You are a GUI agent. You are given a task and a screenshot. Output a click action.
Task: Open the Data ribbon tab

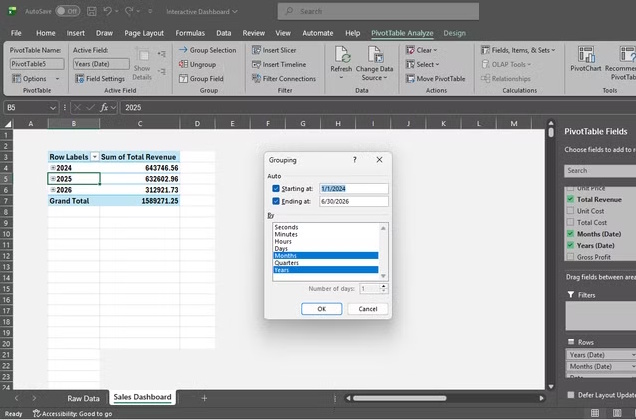point(223,33)
